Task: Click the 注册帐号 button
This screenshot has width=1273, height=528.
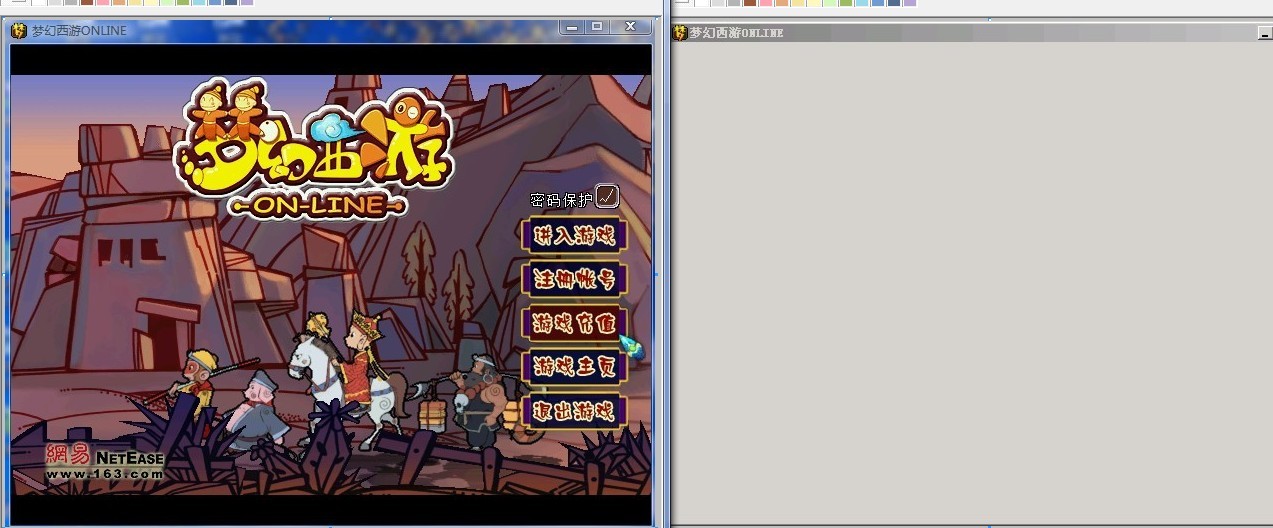Action: (x=574, y=279)
